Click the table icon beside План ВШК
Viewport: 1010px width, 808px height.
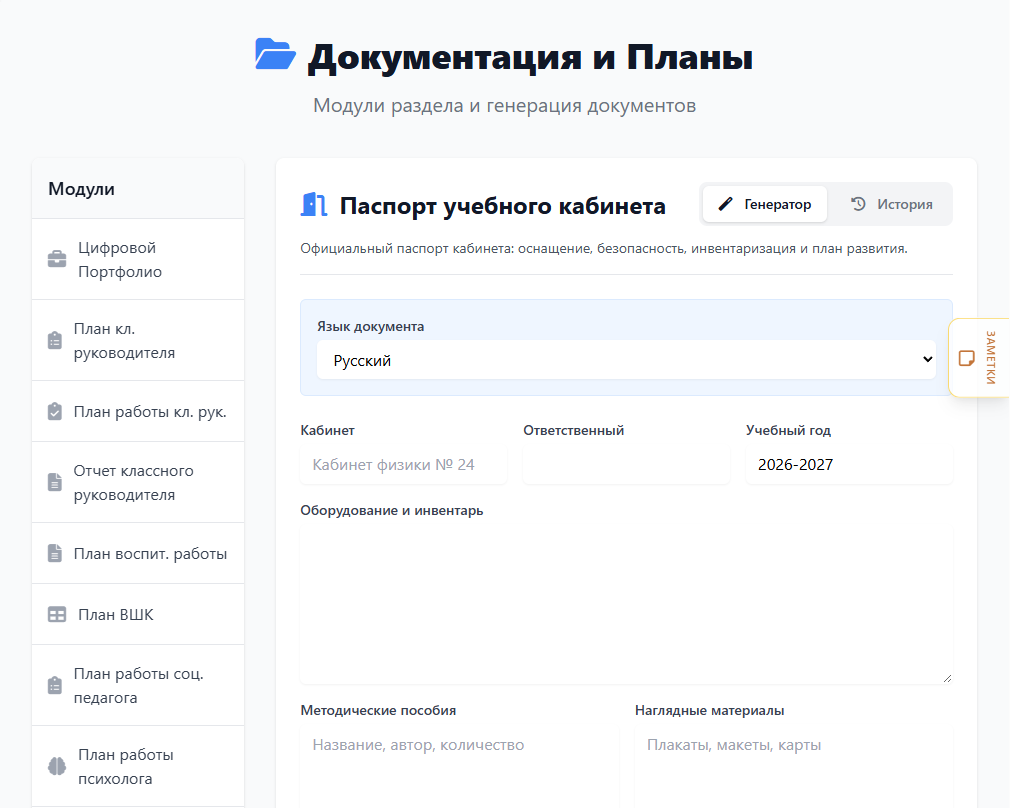click(57, 615)
